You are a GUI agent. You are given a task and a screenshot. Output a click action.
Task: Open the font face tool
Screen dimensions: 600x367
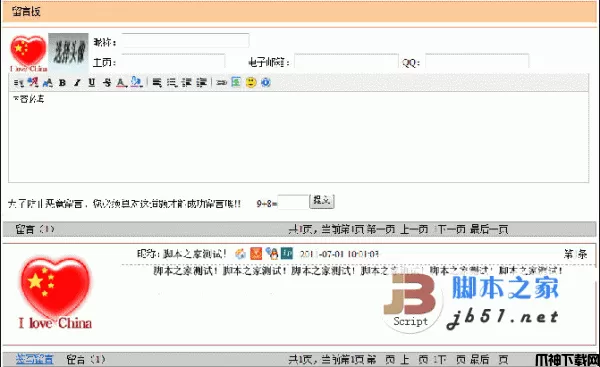point(33,82)
